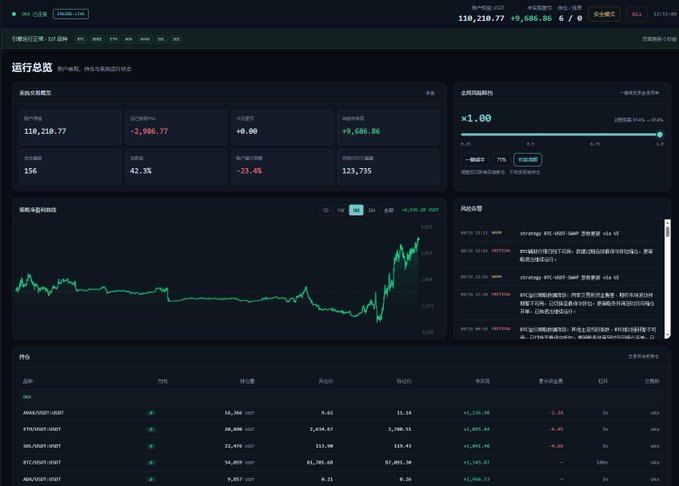Click the first (symbol) column header in positions table
Image resolution: width=679 pixels, height=486 pixels.
tap(28, 381)
